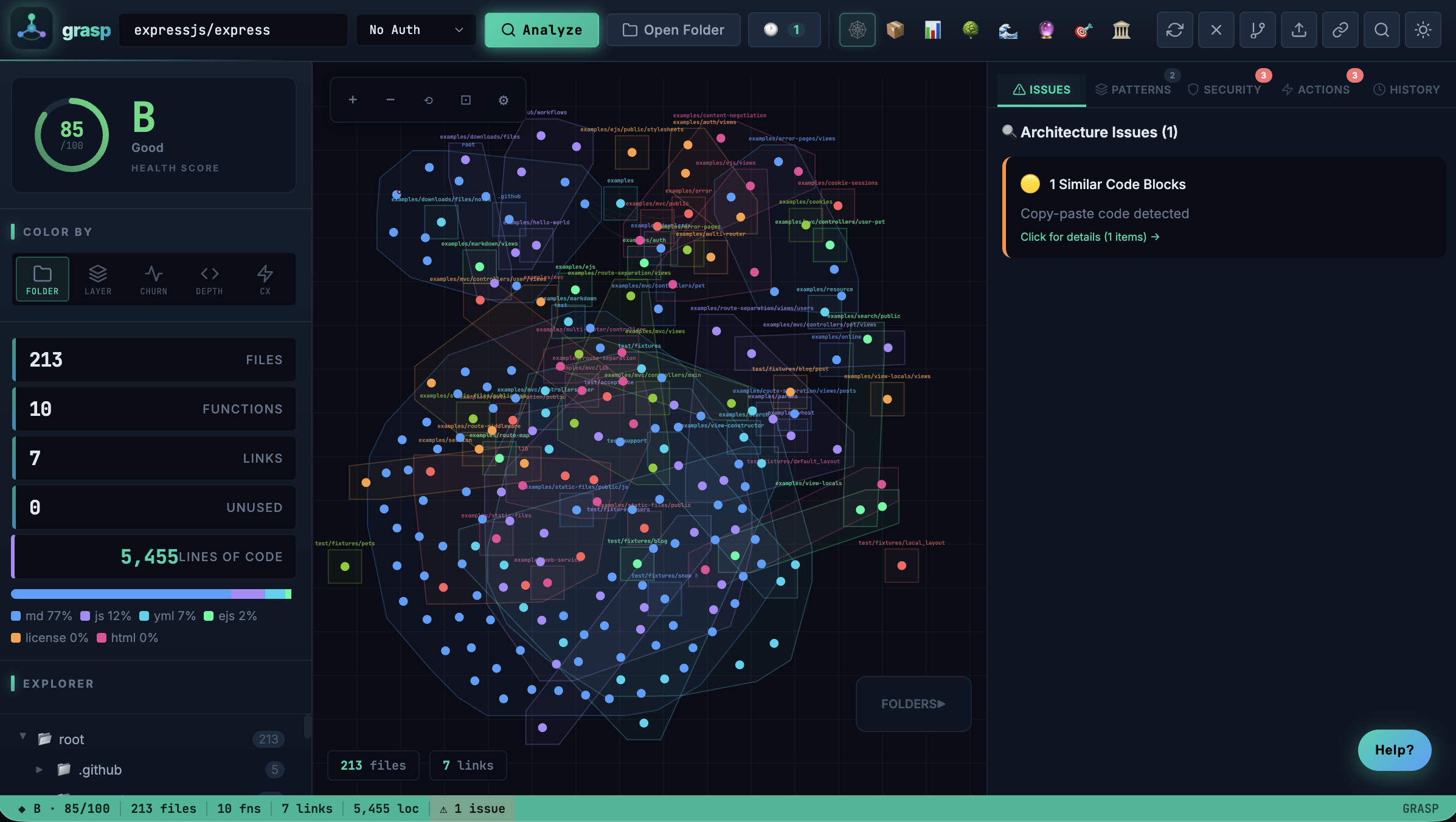Open the No Auth dropdown

tap(416, 29)
